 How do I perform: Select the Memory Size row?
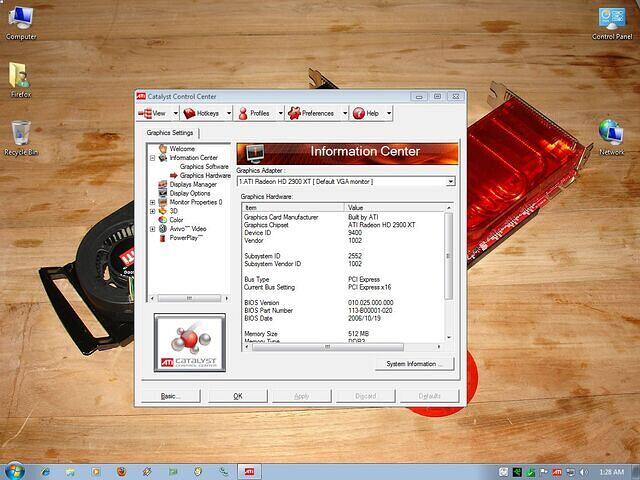click(344, 333)
